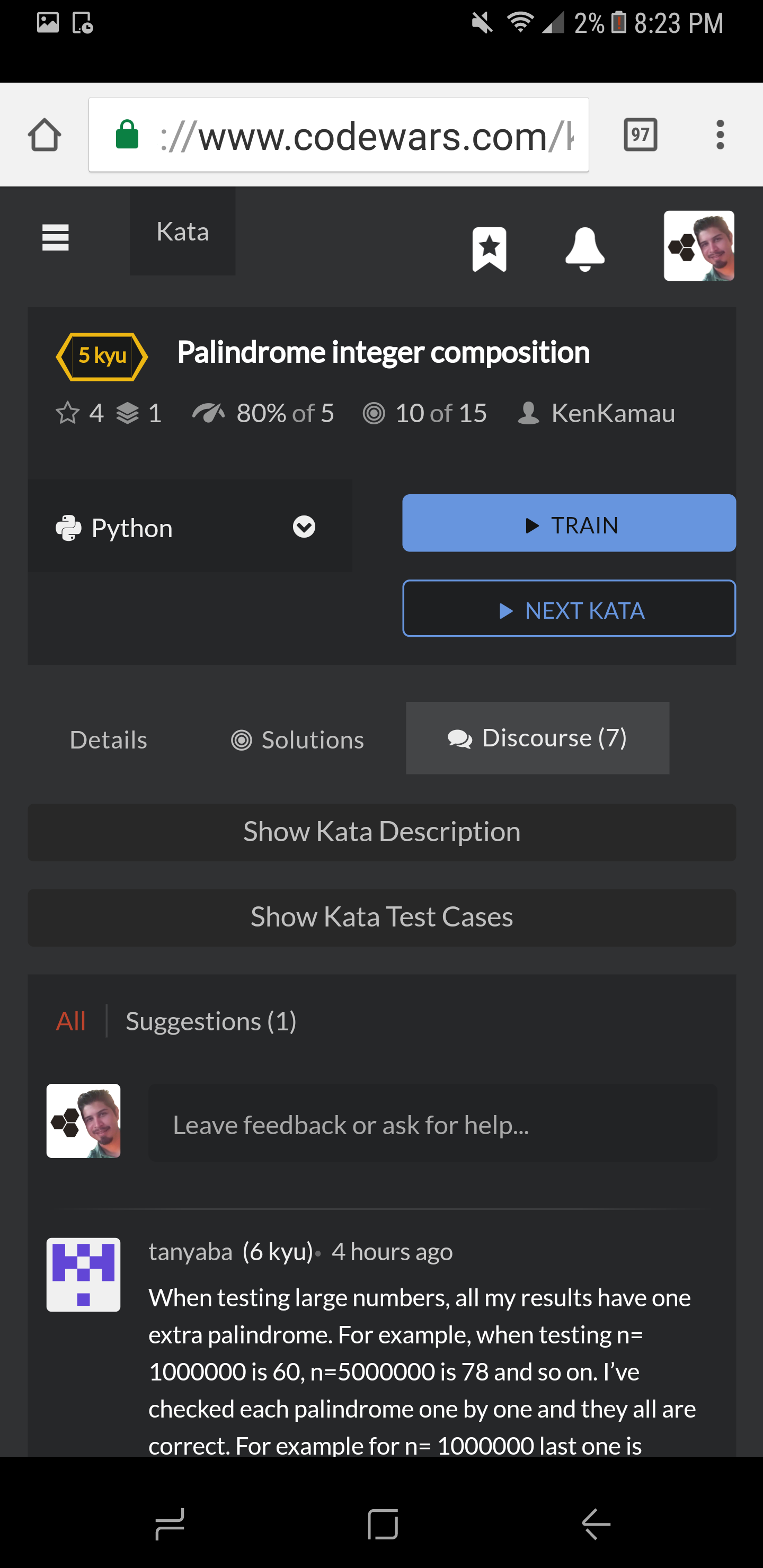Tap the screenshot notification icon in status bar
The height and width of the screenshot is (1568, 763).
tap(82, 23)
